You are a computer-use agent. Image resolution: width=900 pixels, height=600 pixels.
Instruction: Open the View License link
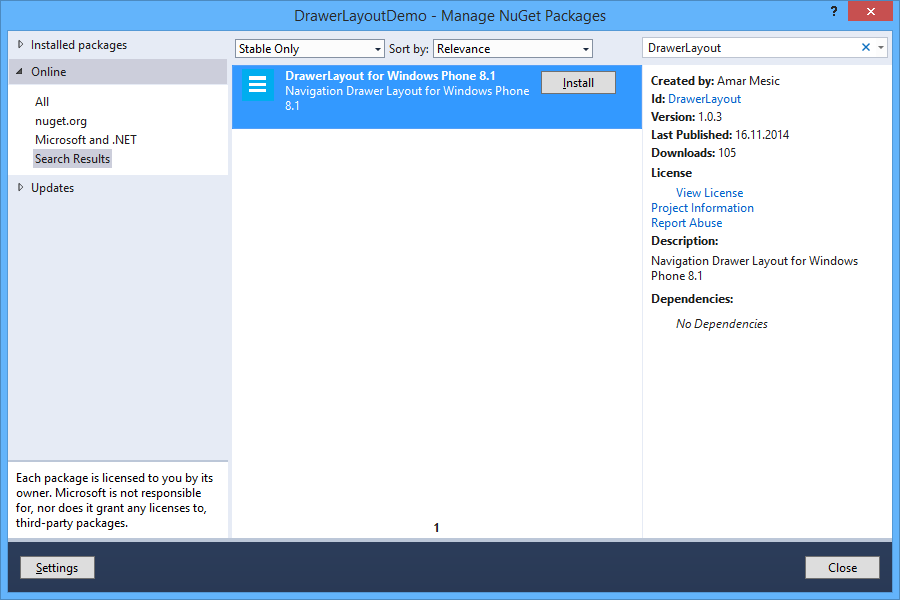[x=709, y=193]
